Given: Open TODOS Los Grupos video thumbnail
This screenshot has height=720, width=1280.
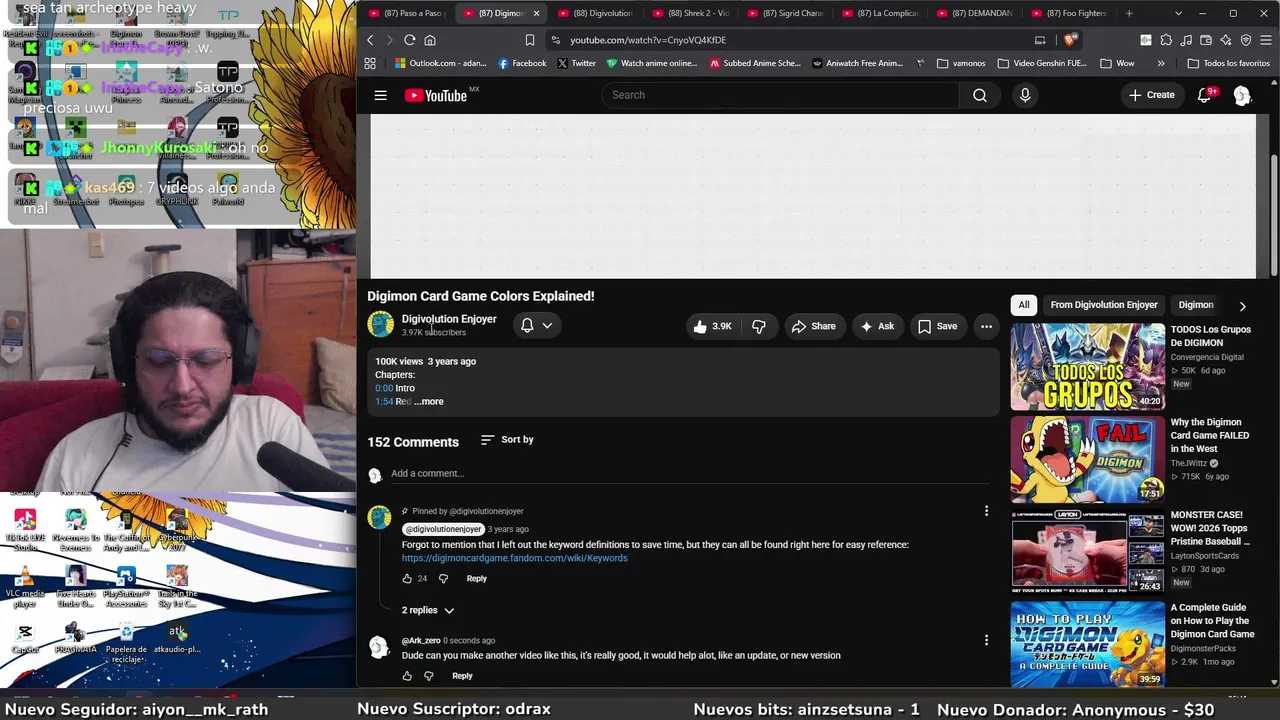Looking at the screenshot, I should 1088,367.
